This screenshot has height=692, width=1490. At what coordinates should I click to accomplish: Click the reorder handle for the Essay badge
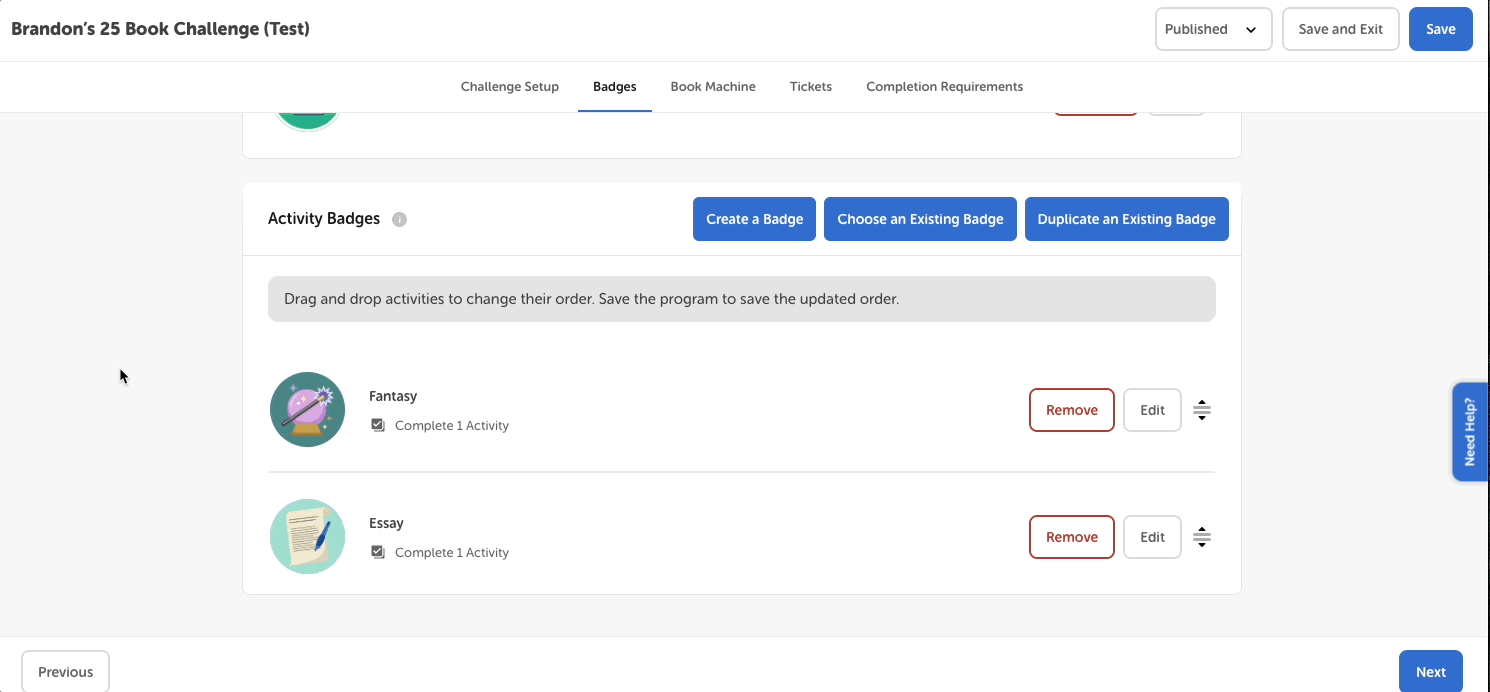1201,536
